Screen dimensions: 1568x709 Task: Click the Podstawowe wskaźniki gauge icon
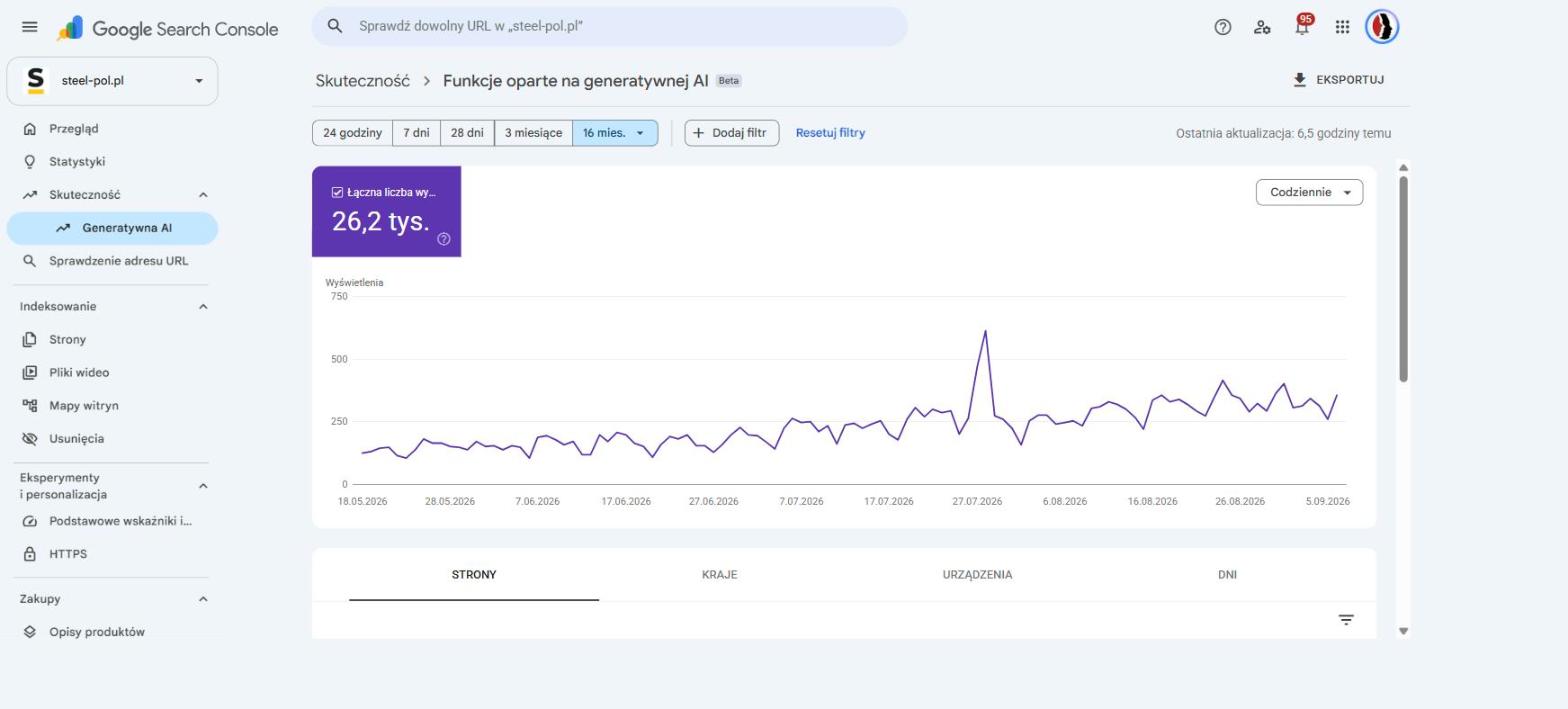coord(30,521)
